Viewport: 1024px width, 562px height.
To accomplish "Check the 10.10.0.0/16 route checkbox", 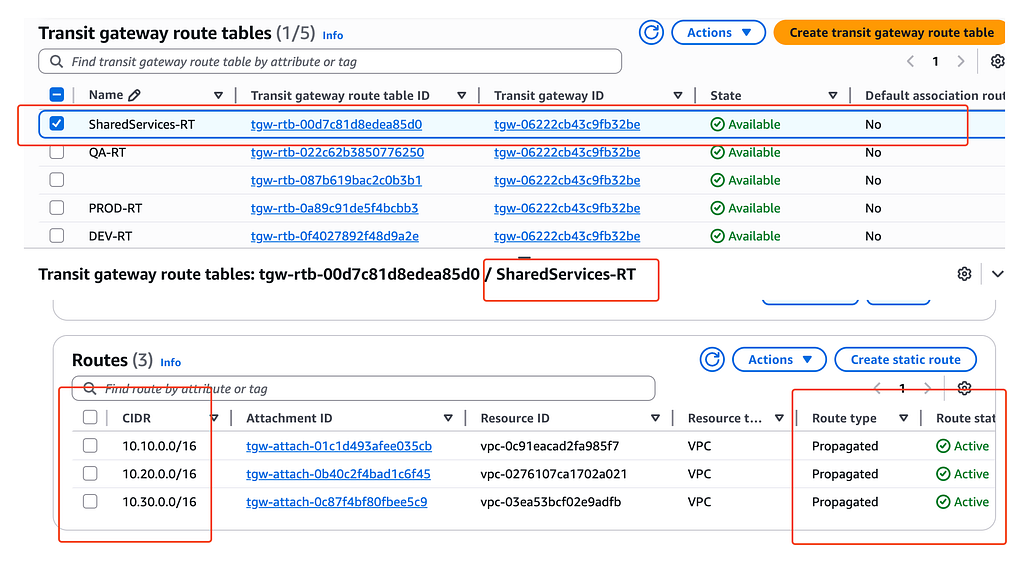I will [90, 446].
